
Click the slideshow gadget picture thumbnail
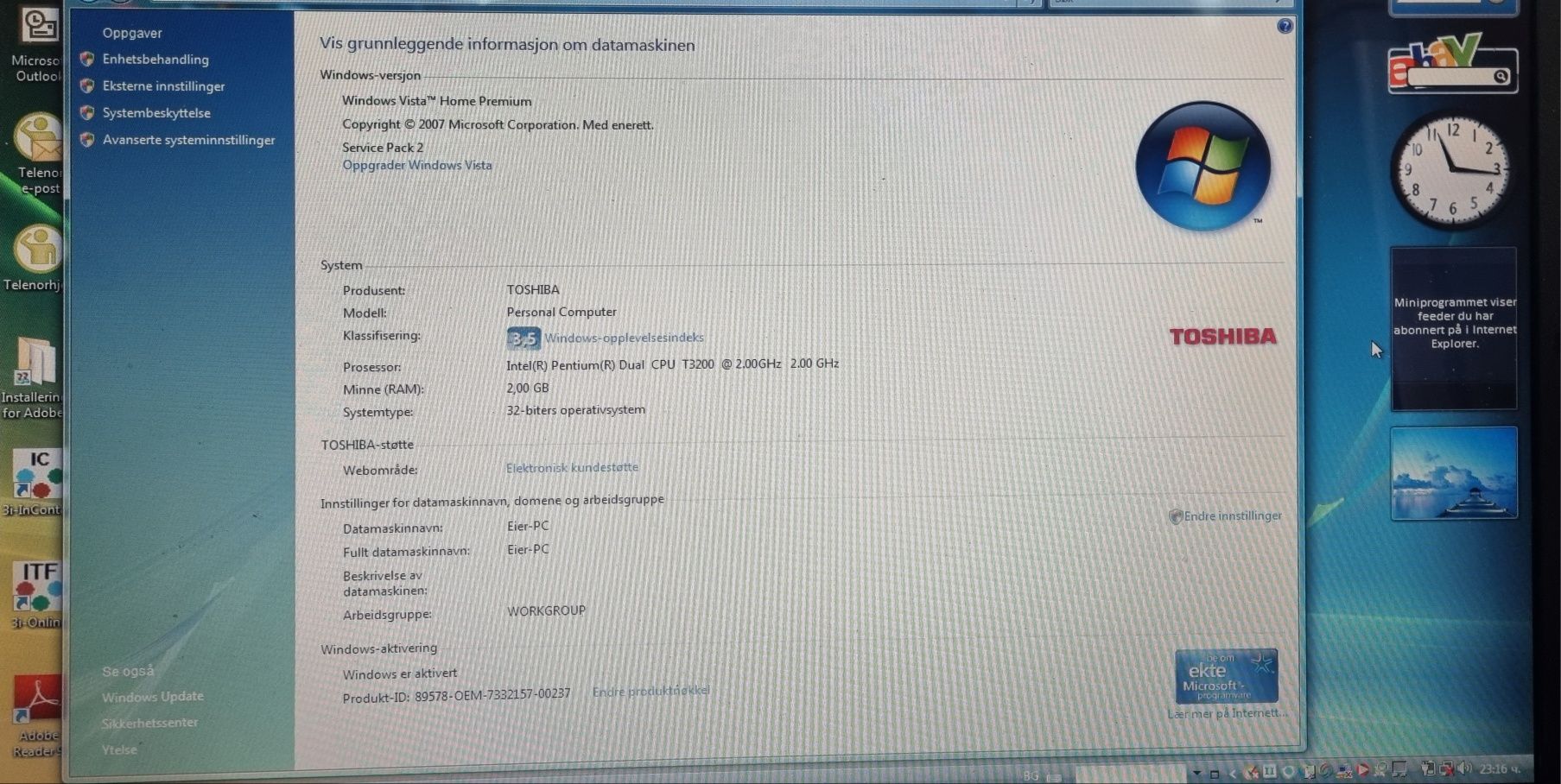(x=1454, y=473)
